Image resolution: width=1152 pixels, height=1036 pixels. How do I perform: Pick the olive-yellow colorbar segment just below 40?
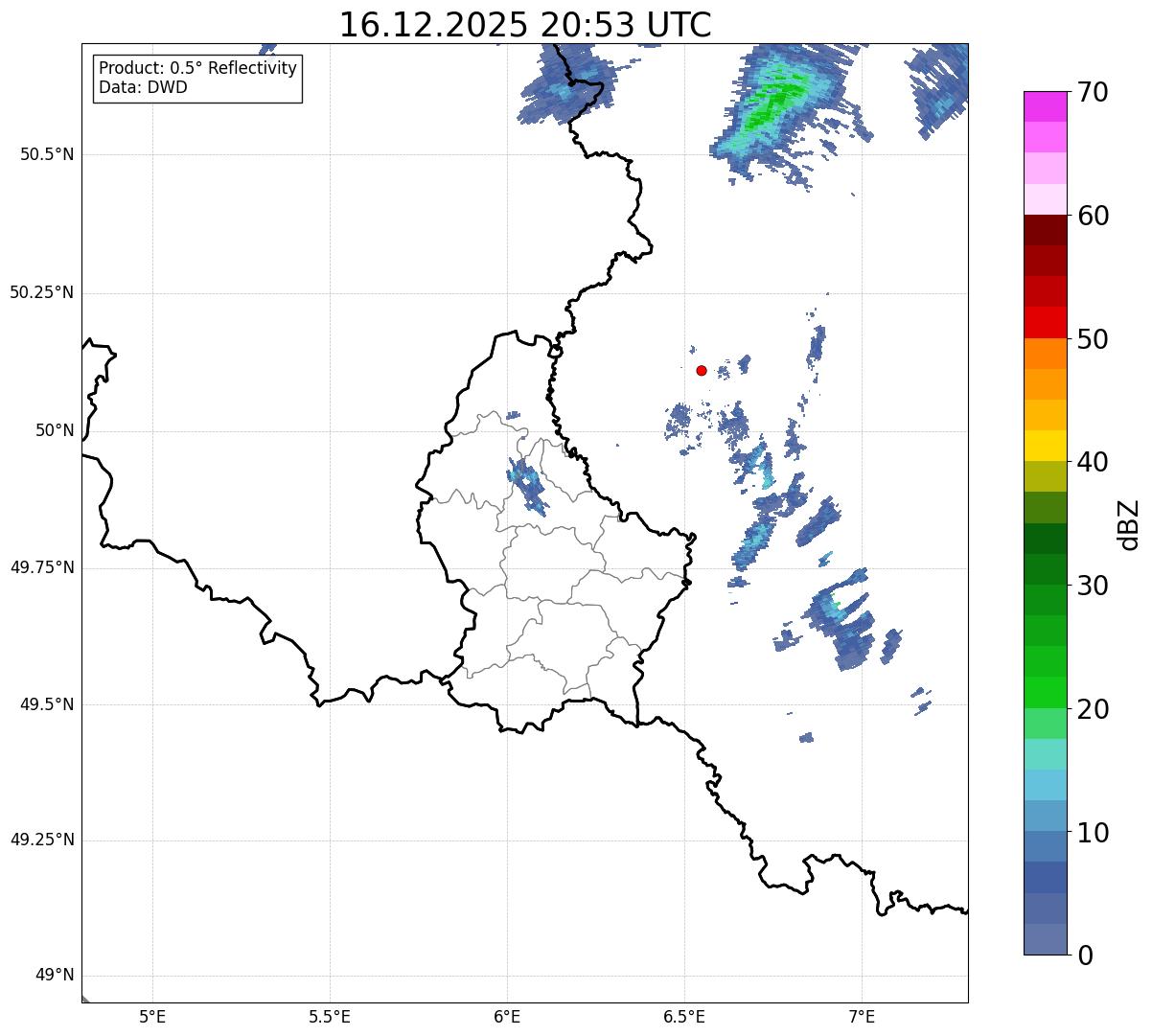pos(1046,477)
